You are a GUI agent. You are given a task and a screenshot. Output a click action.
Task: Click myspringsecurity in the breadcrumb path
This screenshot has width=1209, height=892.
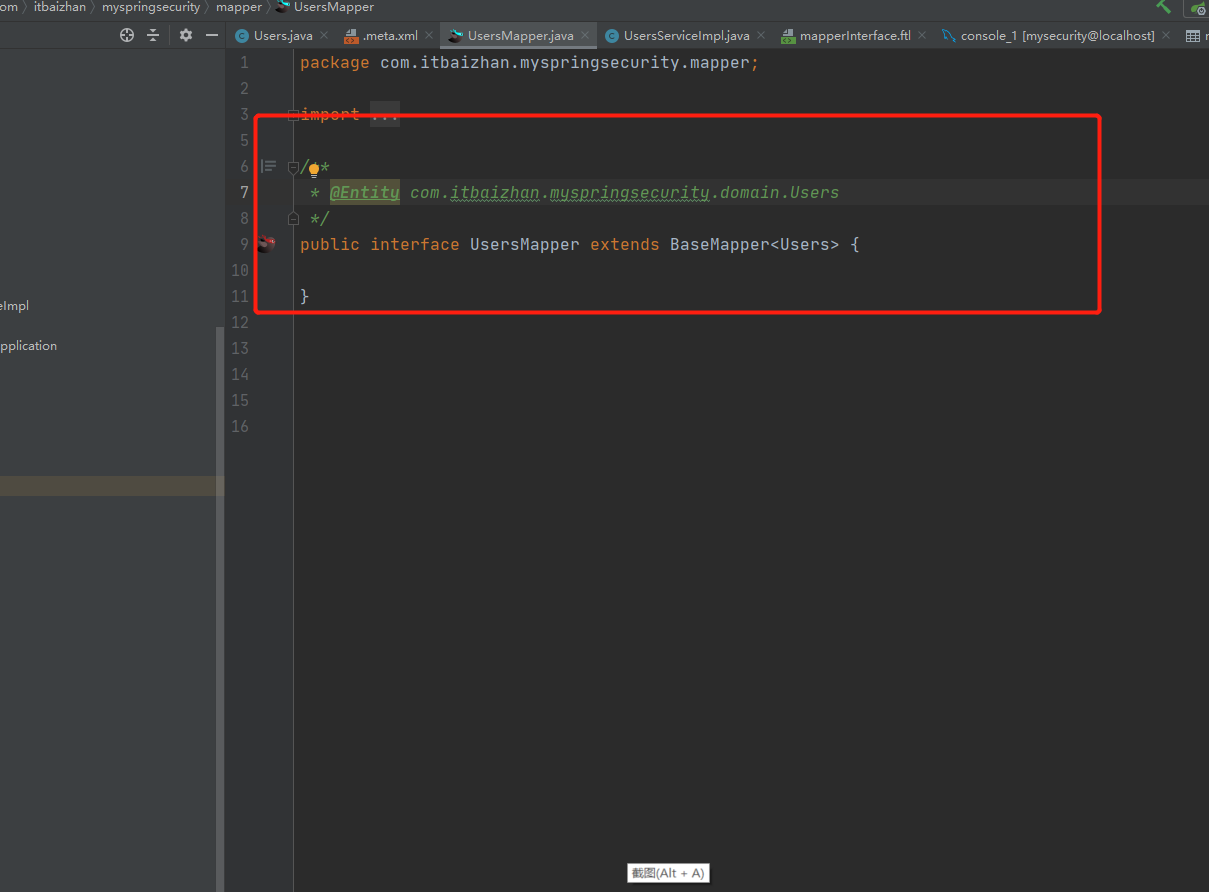click(151, 7)
